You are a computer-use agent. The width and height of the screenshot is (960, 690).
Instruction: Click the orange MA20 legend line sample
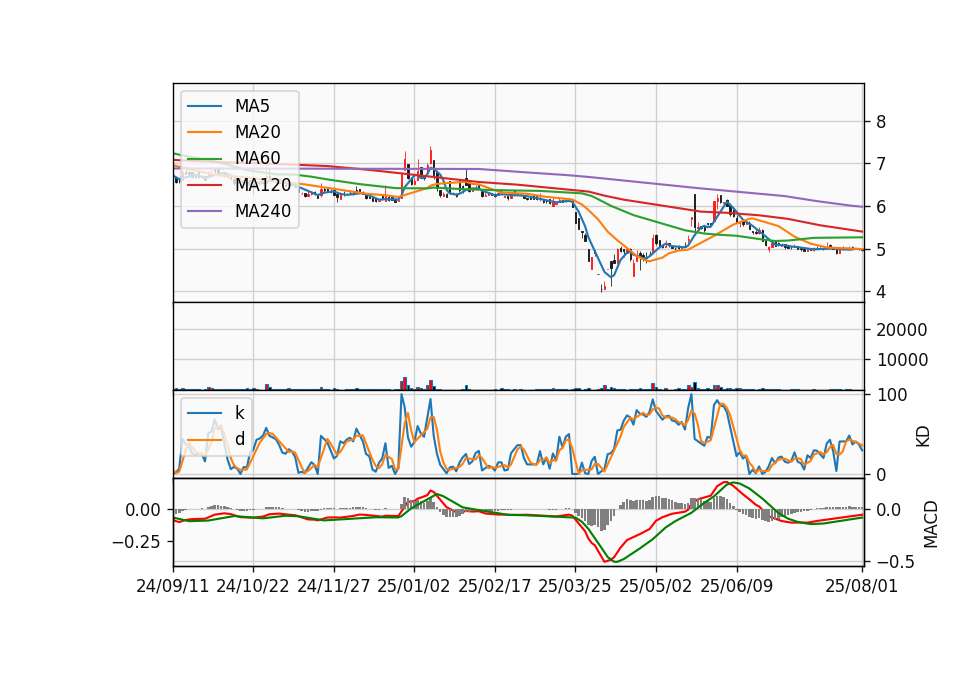[x=204, y=132]
